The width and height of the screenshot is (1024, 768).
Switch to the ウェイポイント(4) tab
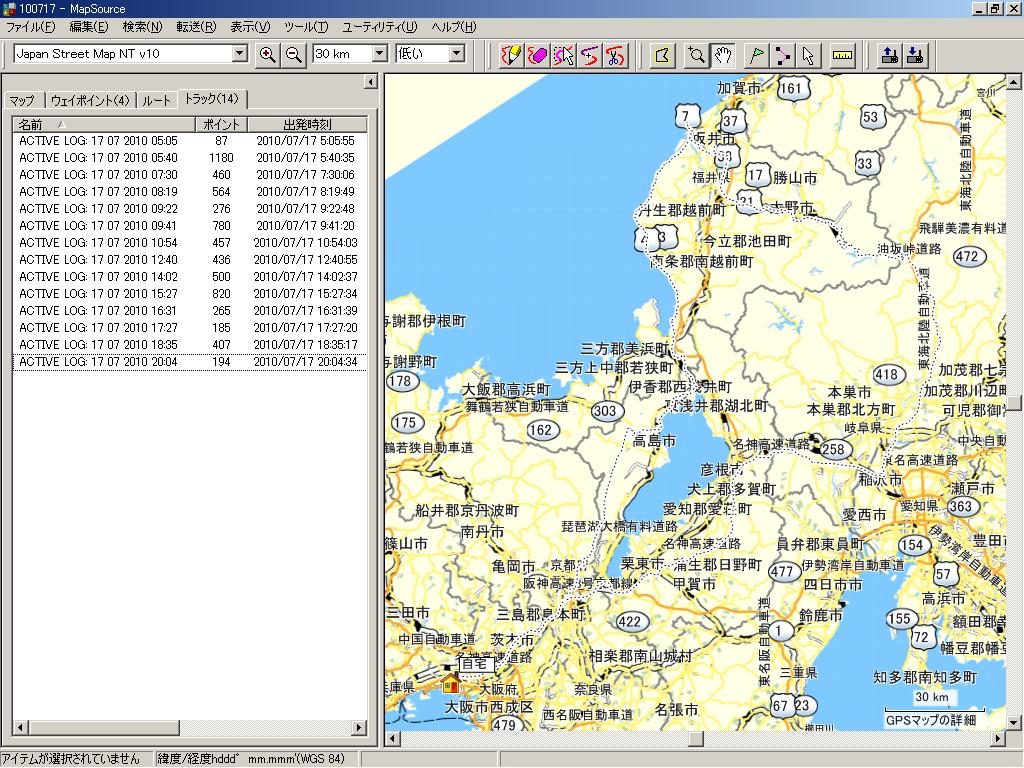pyautogui.click(x=90, y=100)
